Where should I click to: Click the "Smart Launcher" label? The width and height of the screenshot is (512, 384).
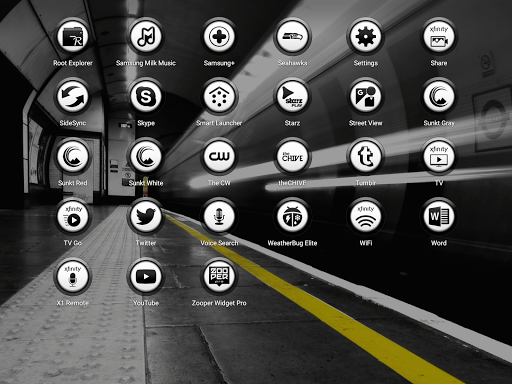[219, 123]
